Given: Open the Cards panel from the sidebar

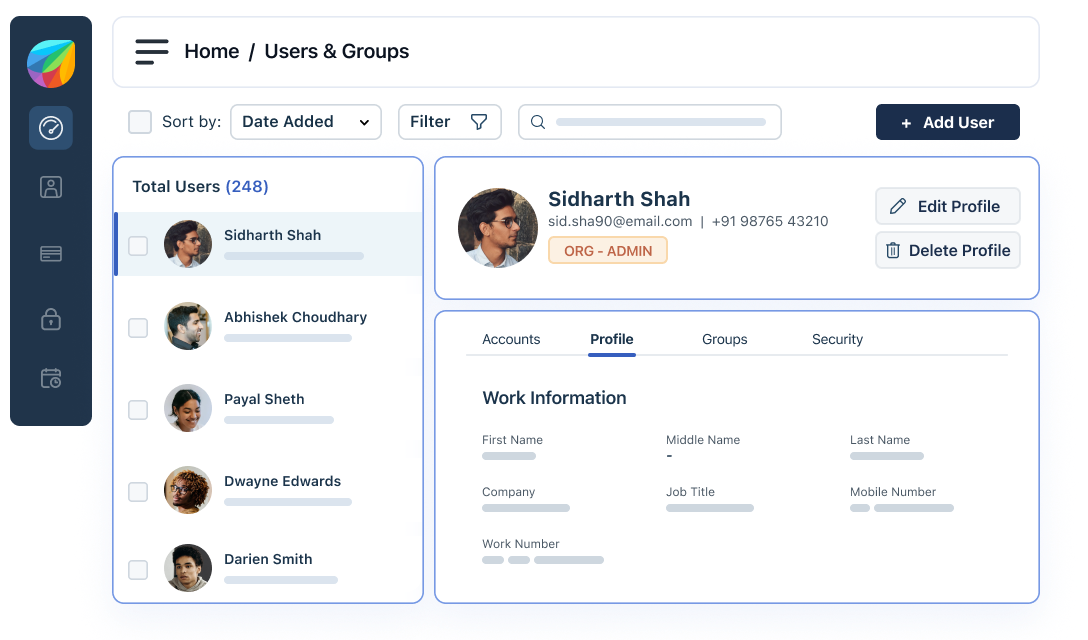Looking at the screenshot, I should (51, 253).
